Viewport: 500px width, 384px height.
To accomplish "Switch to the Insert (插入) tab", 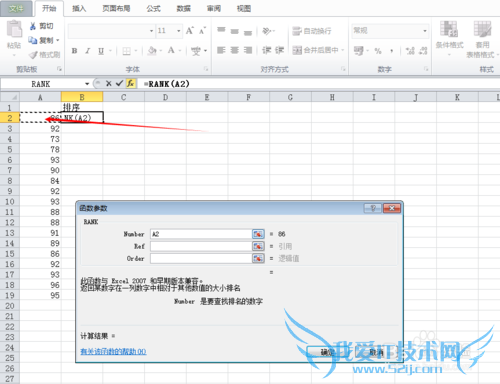I will (79, 8).
